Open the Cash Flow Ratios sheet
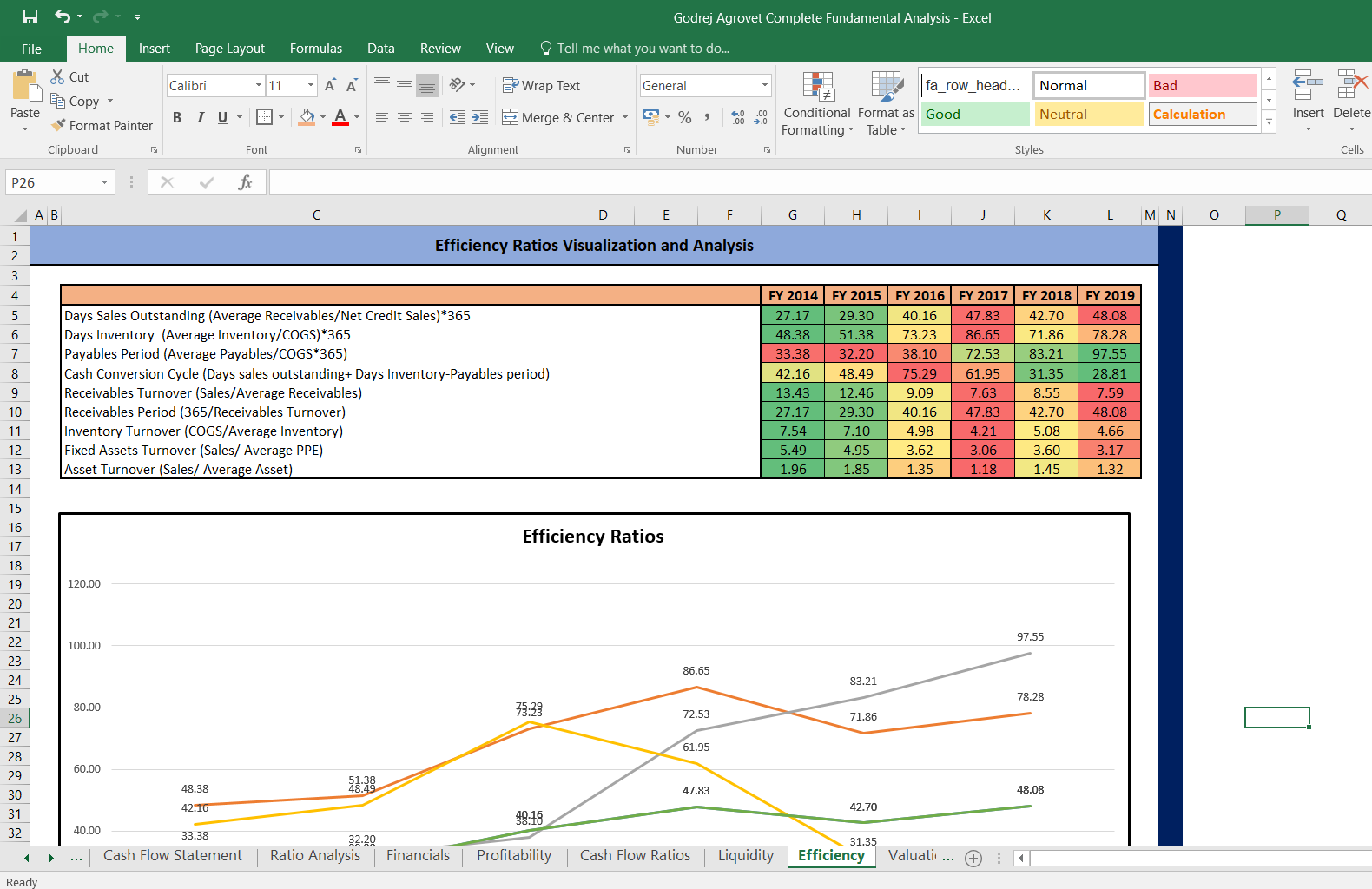The image size is (1372, 889). tap(635, 855)
